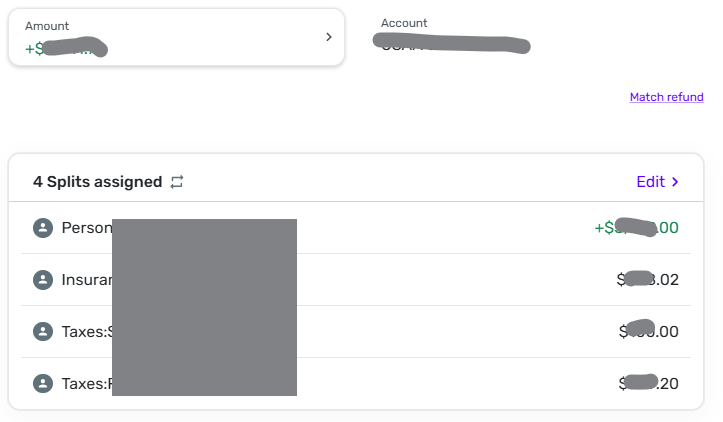Click the Taxes:F split amount ending in .20
The width and height of the screenshot is (723, 422).
coord(650,383)
